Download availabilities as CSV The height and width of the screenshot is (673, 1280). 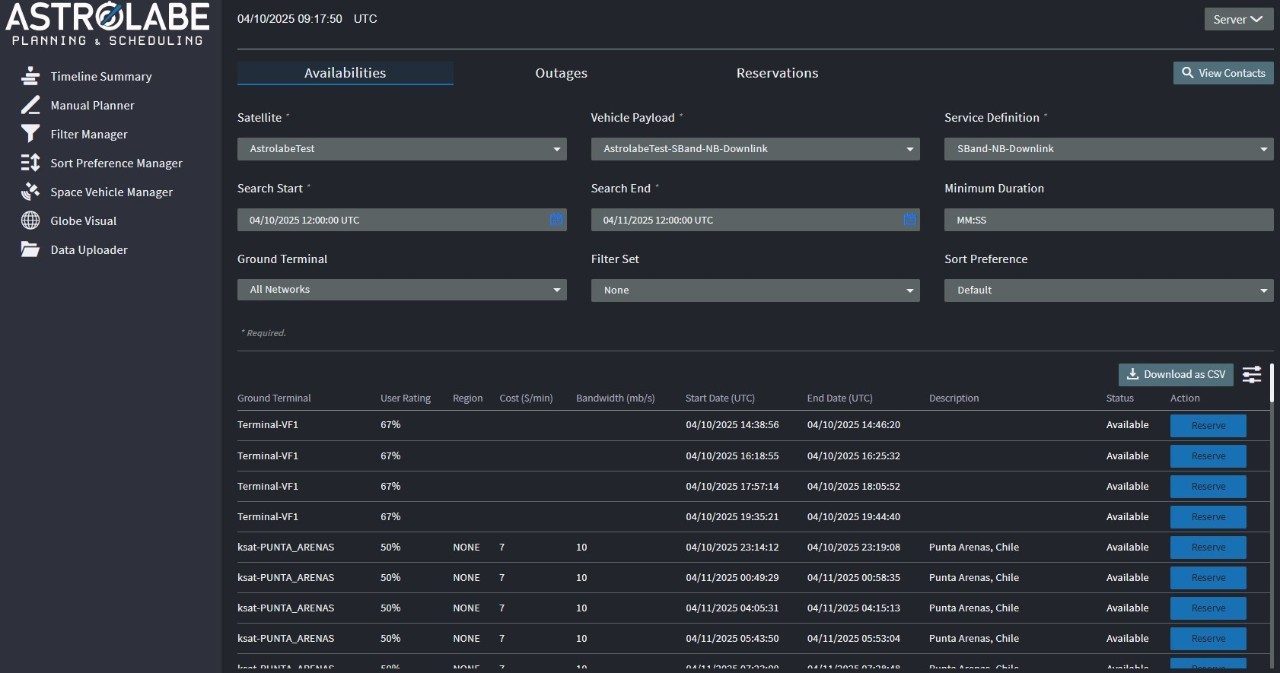click(x=1176, y=374)
